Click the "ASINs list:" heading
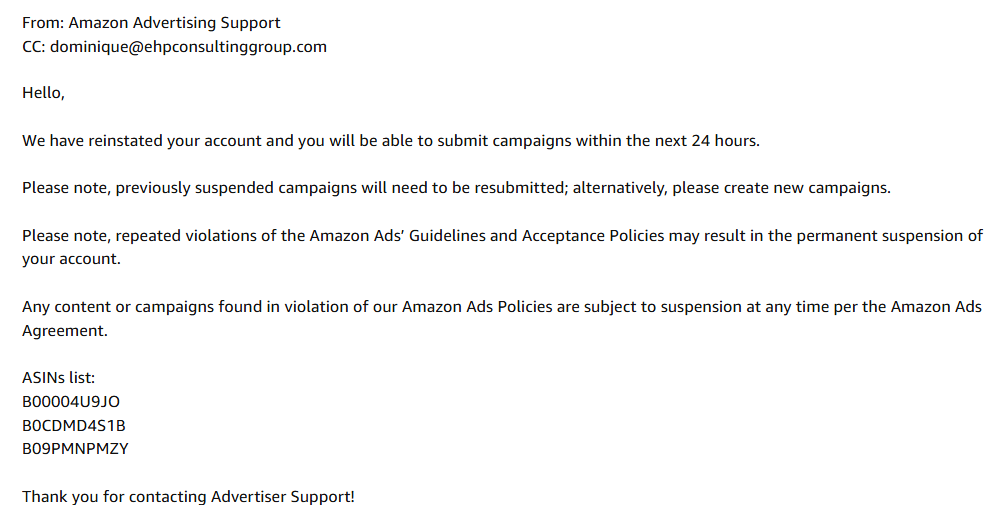This screenshot has height=505, width=1002. (58, 378)
